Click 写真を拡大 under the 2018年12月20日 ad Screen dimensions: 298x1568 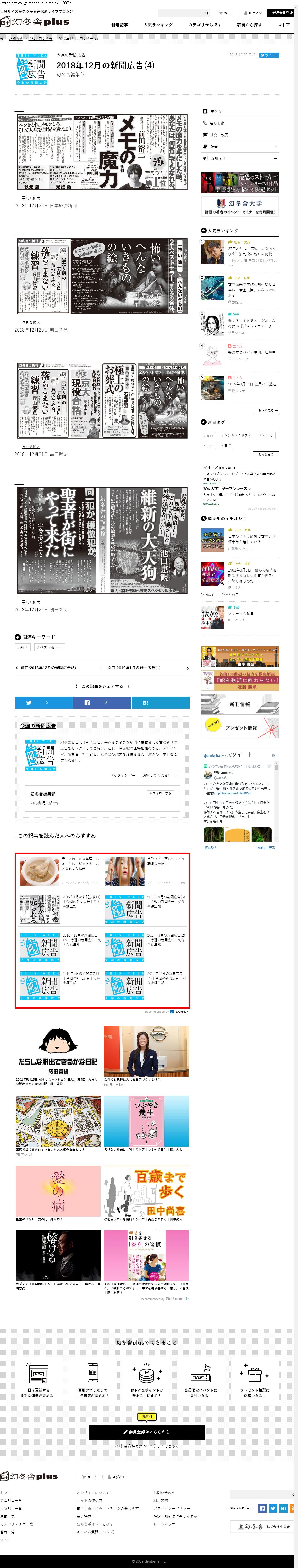click(31, 322)
